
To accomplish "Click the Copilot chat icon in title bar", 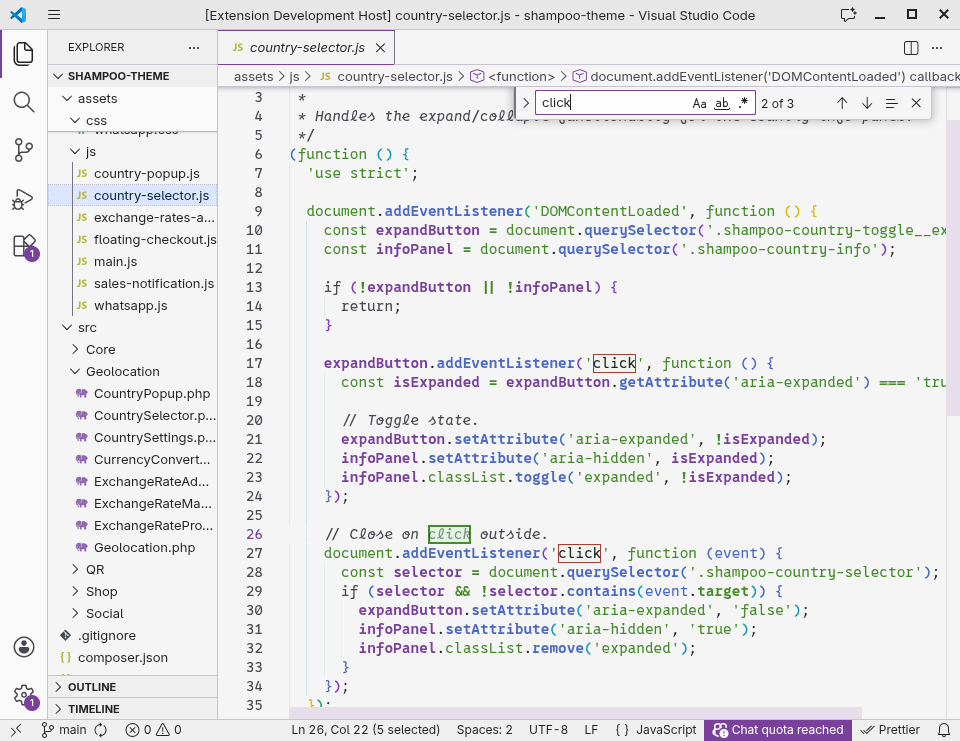I will coord(848,15).
